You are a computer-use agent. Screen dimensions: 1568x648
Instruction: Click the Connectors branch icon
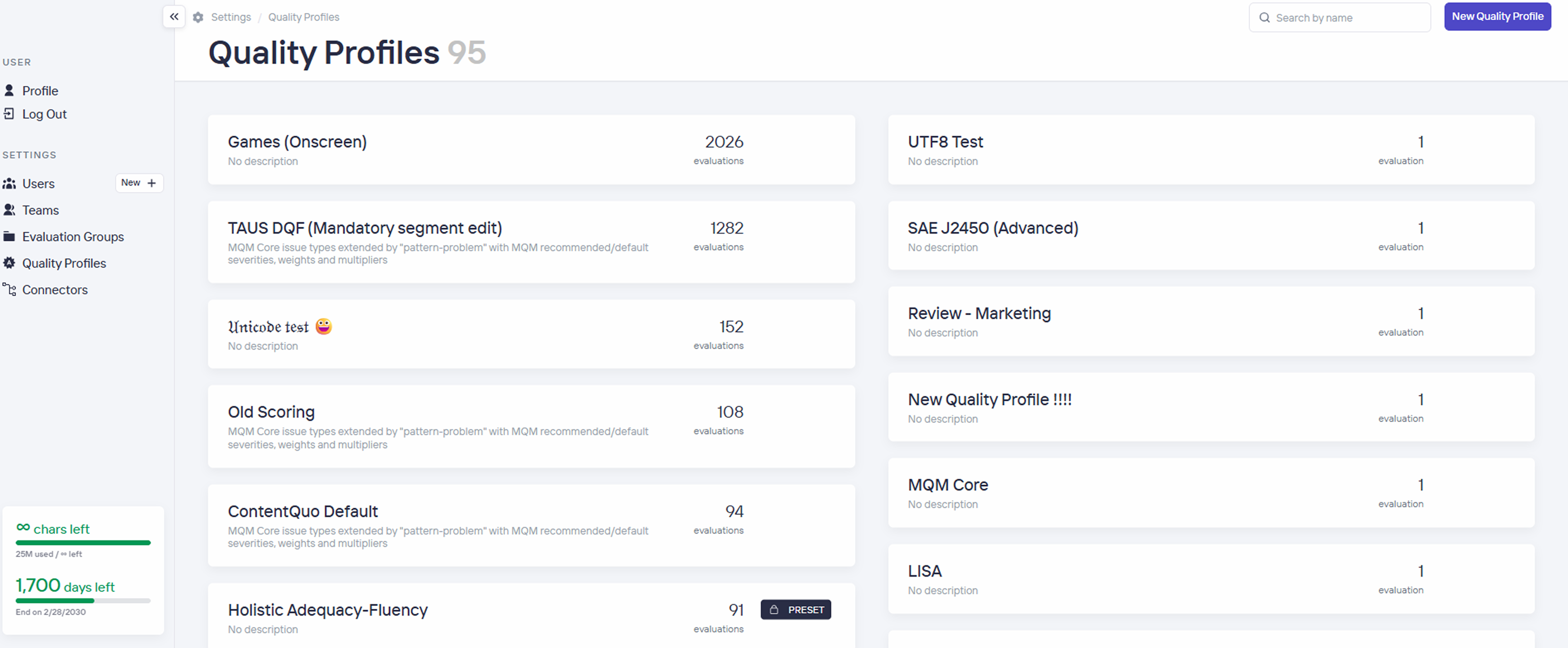[x=9, y=290]
